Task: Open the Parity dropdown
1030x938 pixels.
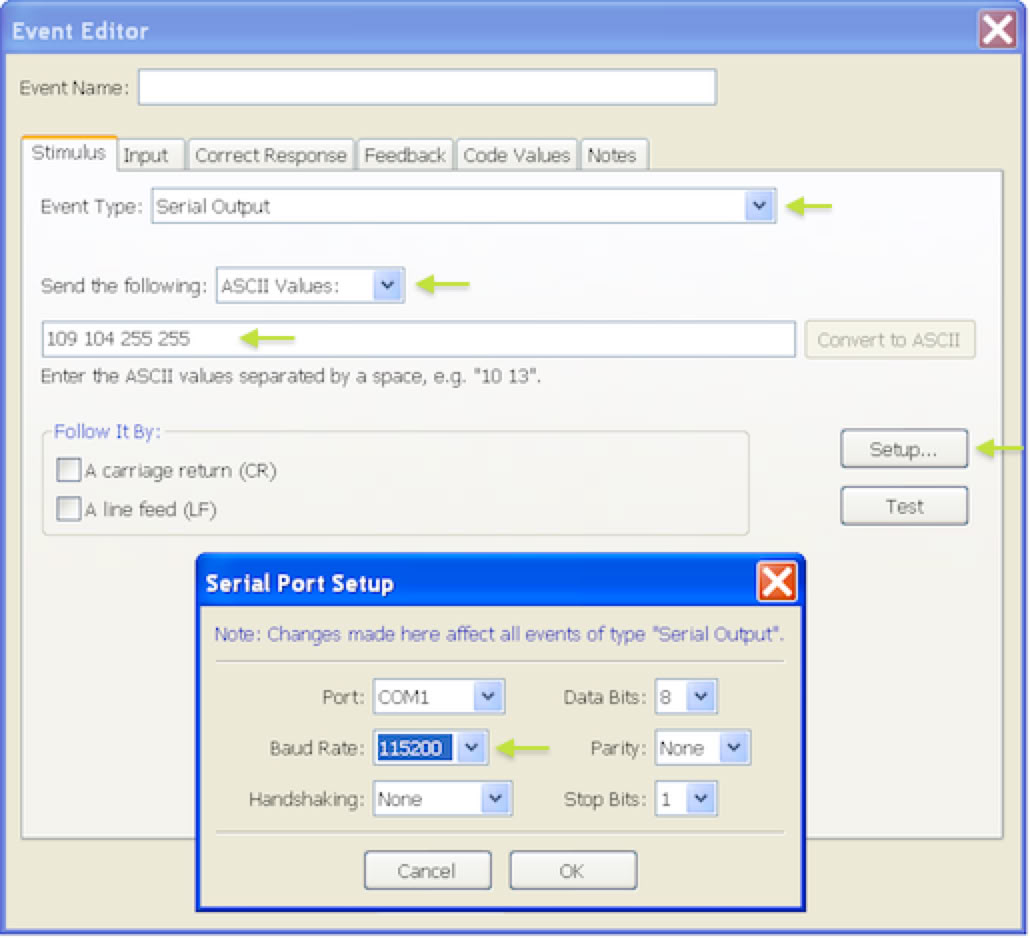Action: (734, 747)
